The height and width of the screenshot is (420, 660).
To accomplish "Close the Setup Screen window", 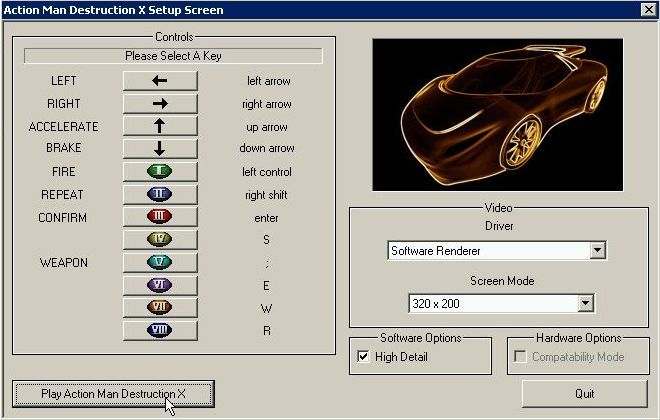I will [x=648, y=10].
